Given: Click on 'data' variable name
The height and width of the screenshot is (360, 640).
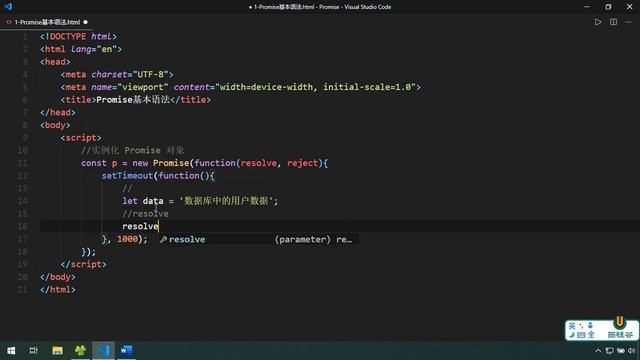Looking at the screenshot, I should point(153,201).
